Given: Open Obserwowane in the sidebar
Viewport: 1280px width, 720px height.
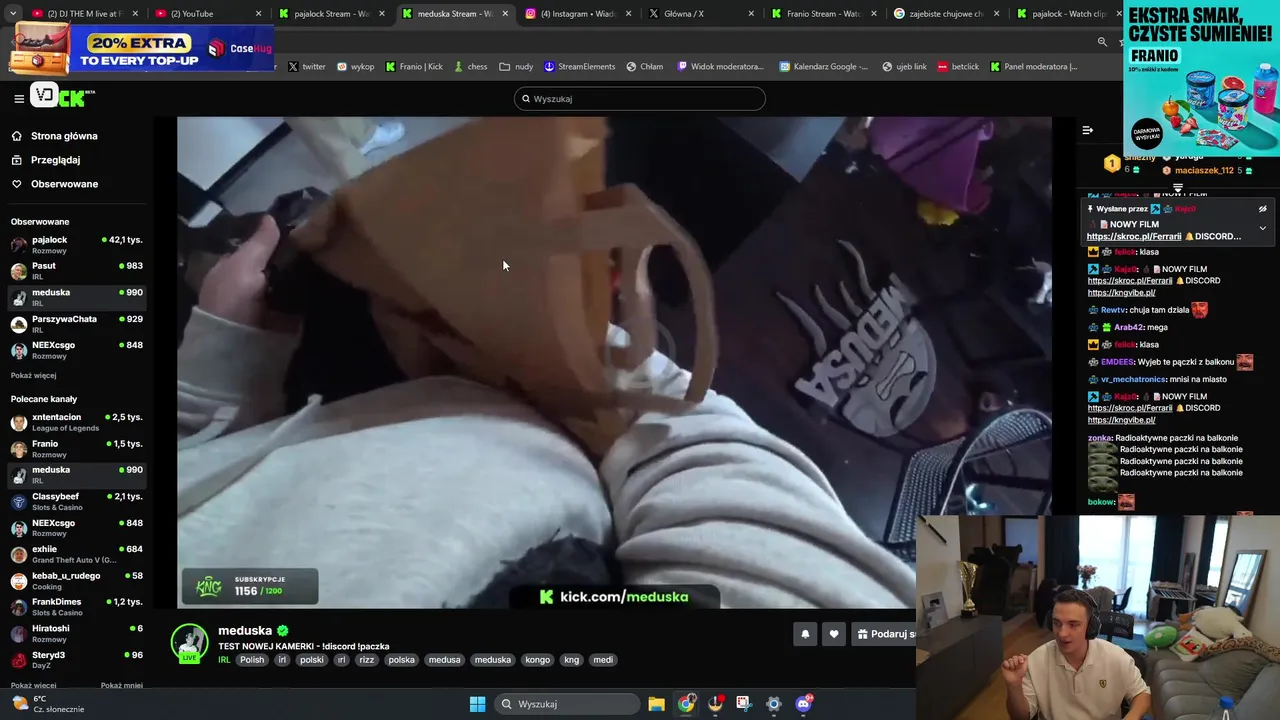Looking at the screenshot, I should coord(64,184).
